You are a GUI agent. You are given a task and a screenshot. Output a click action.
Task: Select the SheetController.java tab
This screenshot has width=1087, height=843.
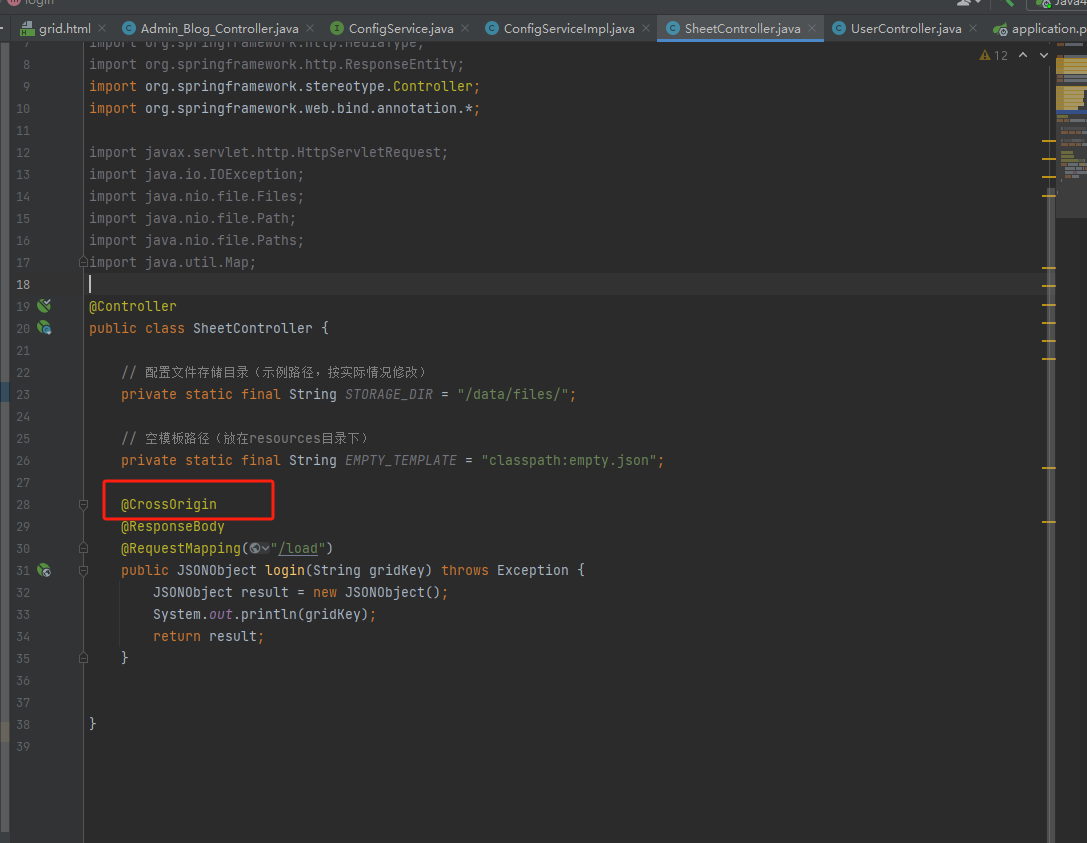[742, 28]
